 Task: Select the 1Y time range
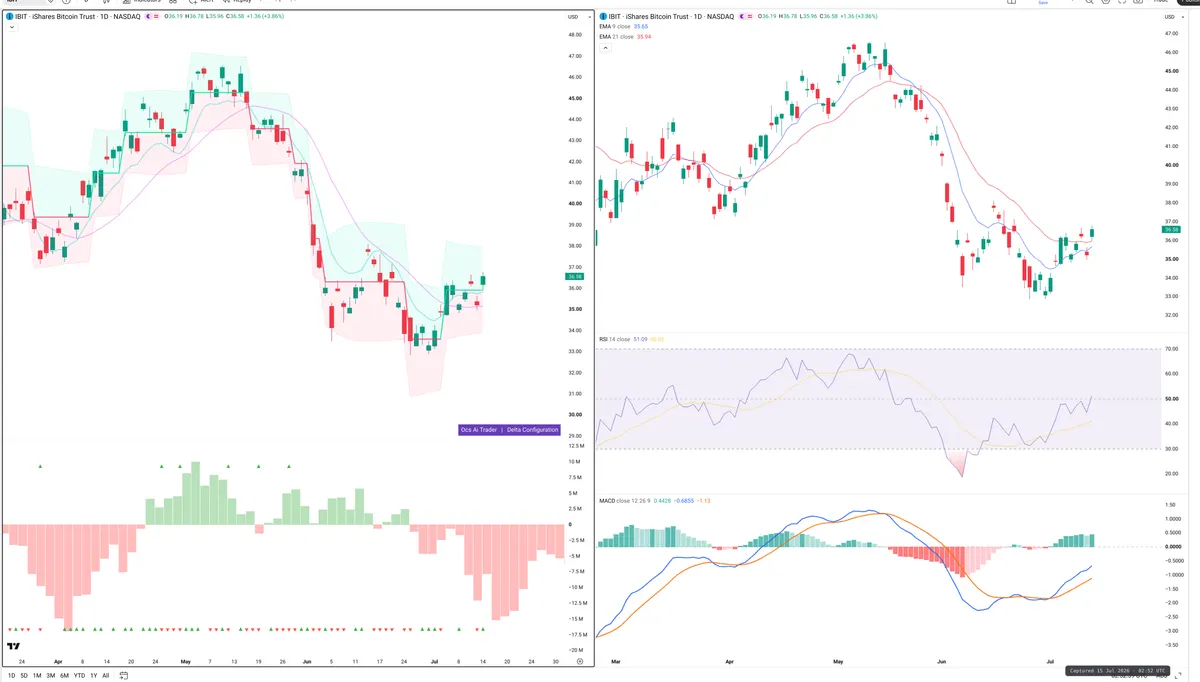point(94,676)
